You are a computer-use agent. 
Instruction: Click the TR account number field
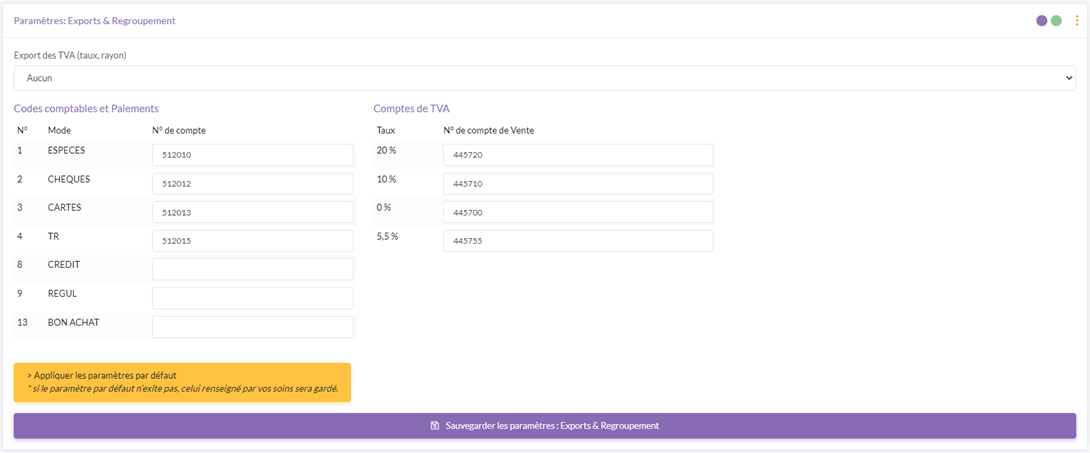[x=252, y=241]
